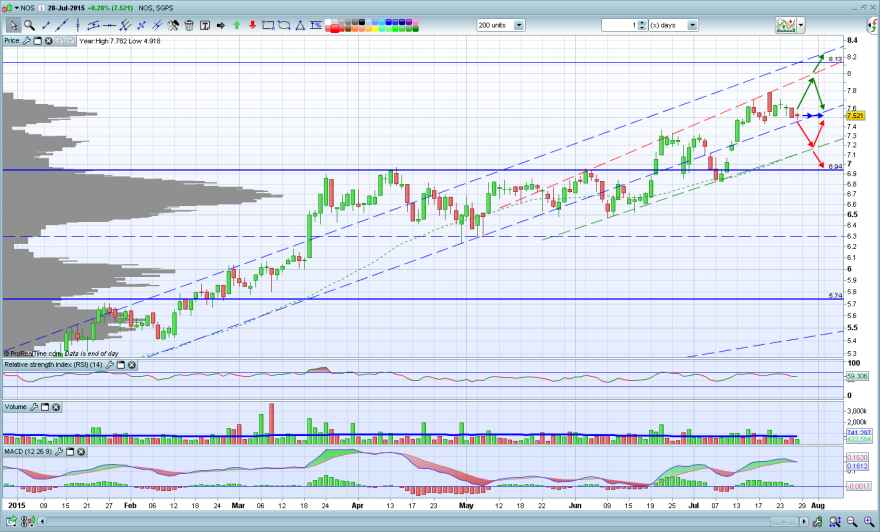The height and width of the screenshot is (532, 880).
Task: Select the magnifier zoom tool
Action: point(29,25)
